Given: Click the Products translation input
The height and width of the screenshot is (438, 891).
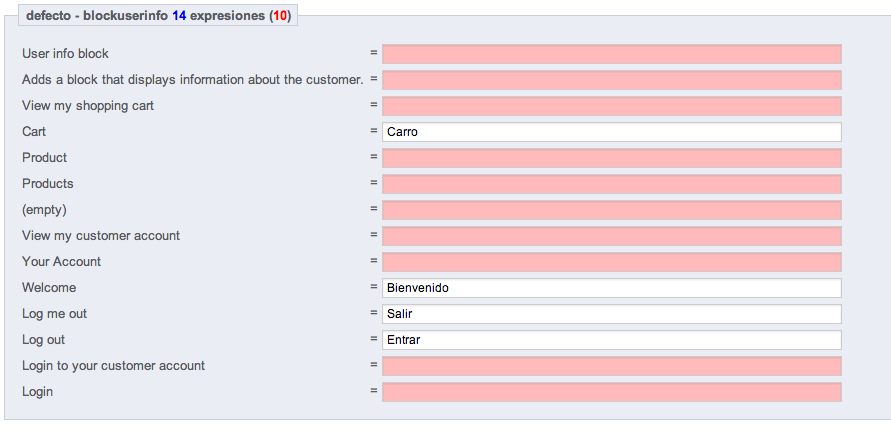Looking at the screenshot, I should point(611,184).
